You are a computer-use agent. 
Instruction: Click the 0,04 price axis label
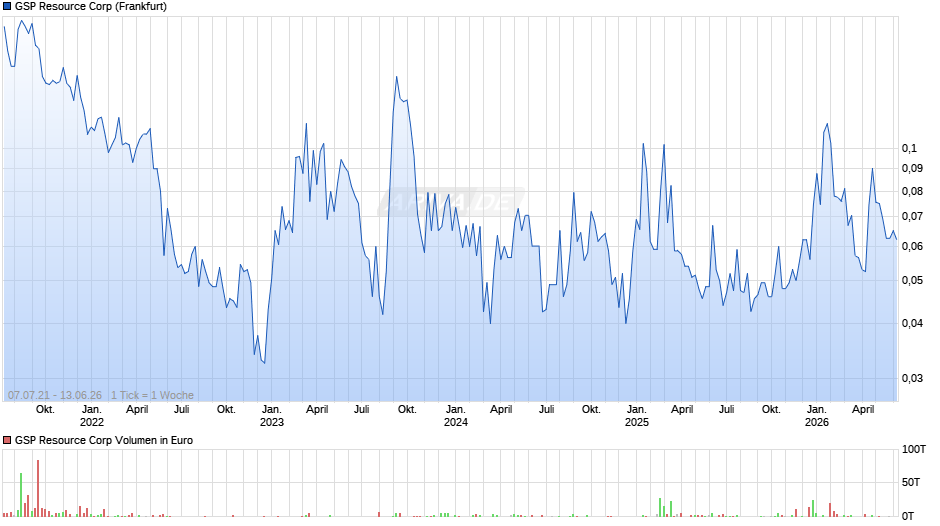click(912, 323)
